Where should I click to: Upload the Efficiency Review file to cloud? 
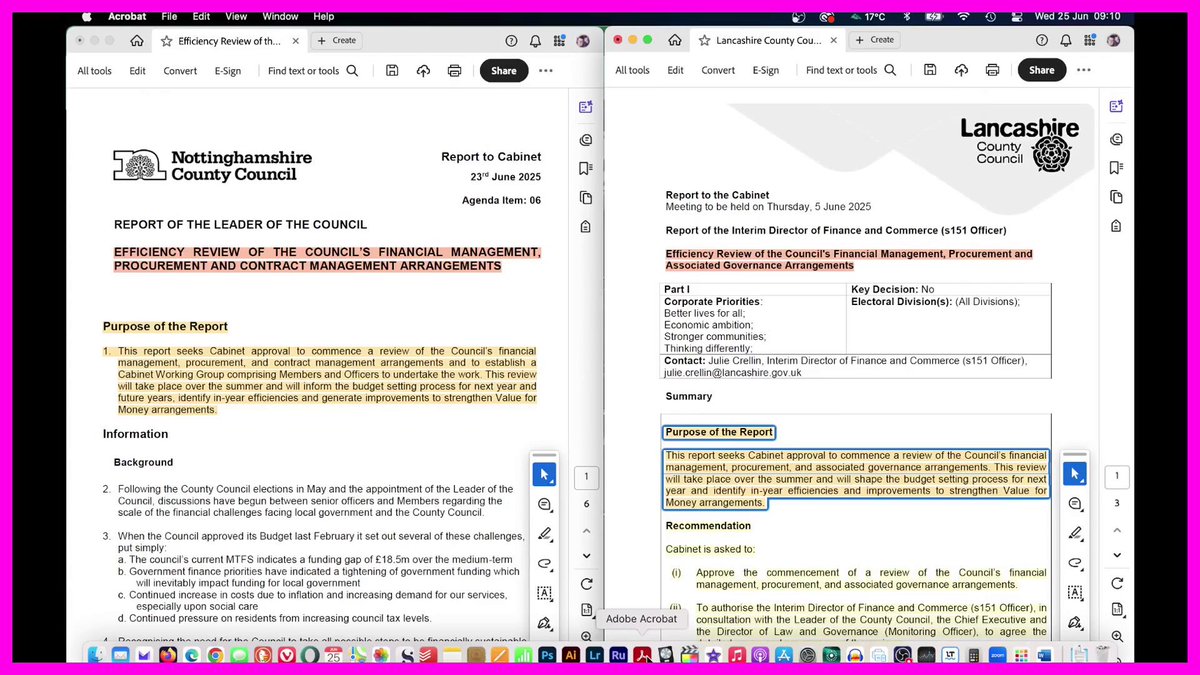423,70
